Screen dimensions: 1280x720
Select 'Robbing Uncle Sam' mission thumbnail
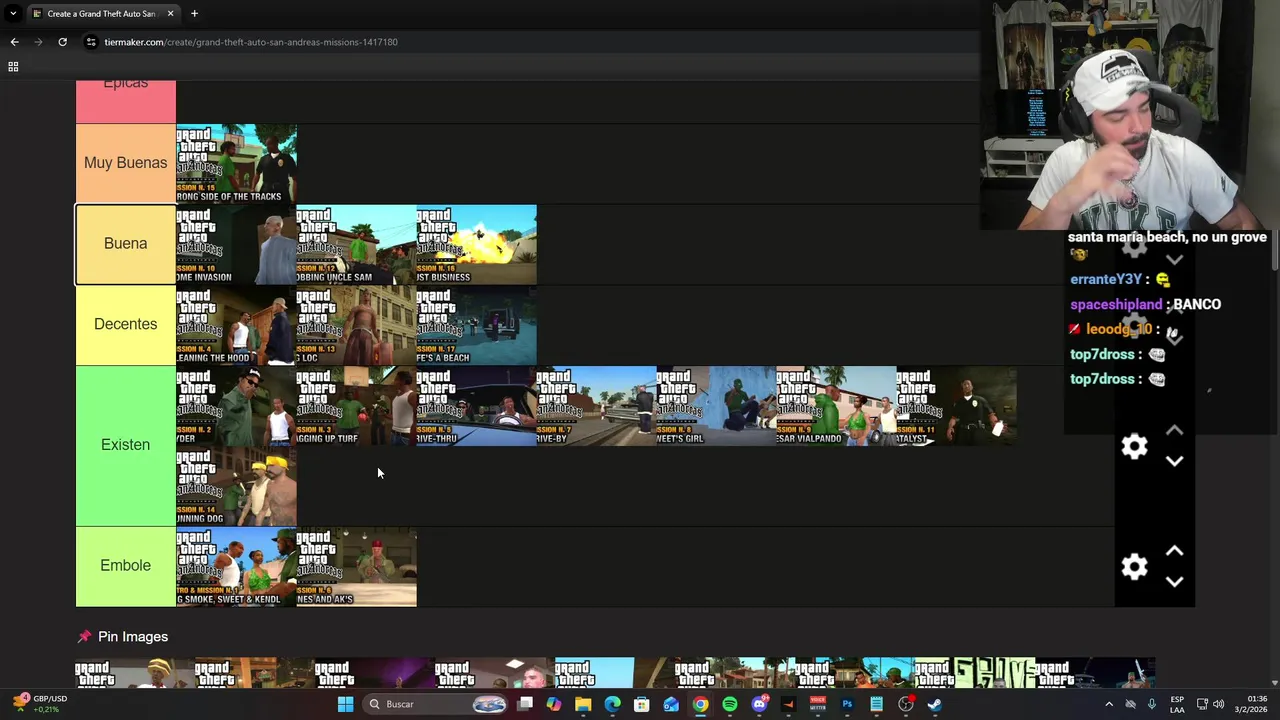356,245
